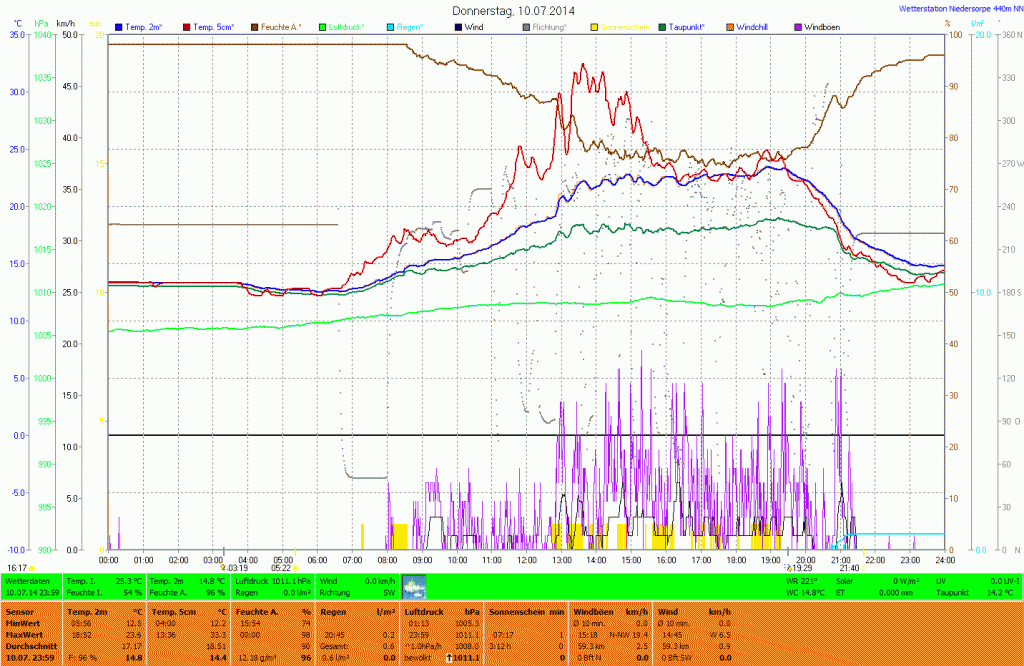Click the brown Feuchte A. legend square

click(x=254, y=27)
